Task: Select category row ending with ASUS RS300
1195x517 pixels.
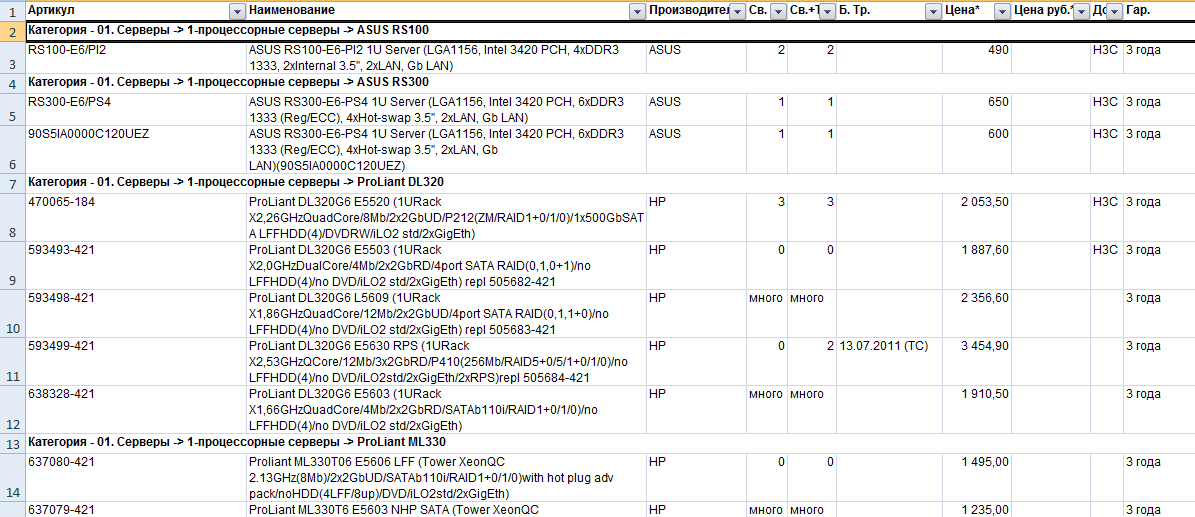Action: point(610,82)
